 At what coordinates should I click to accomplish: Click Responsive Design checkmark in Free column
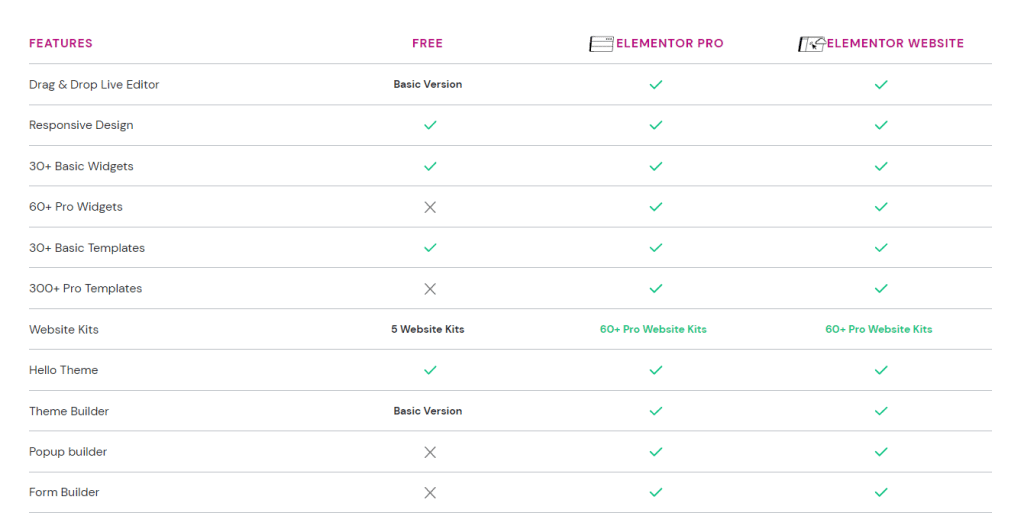click(430, 125)
